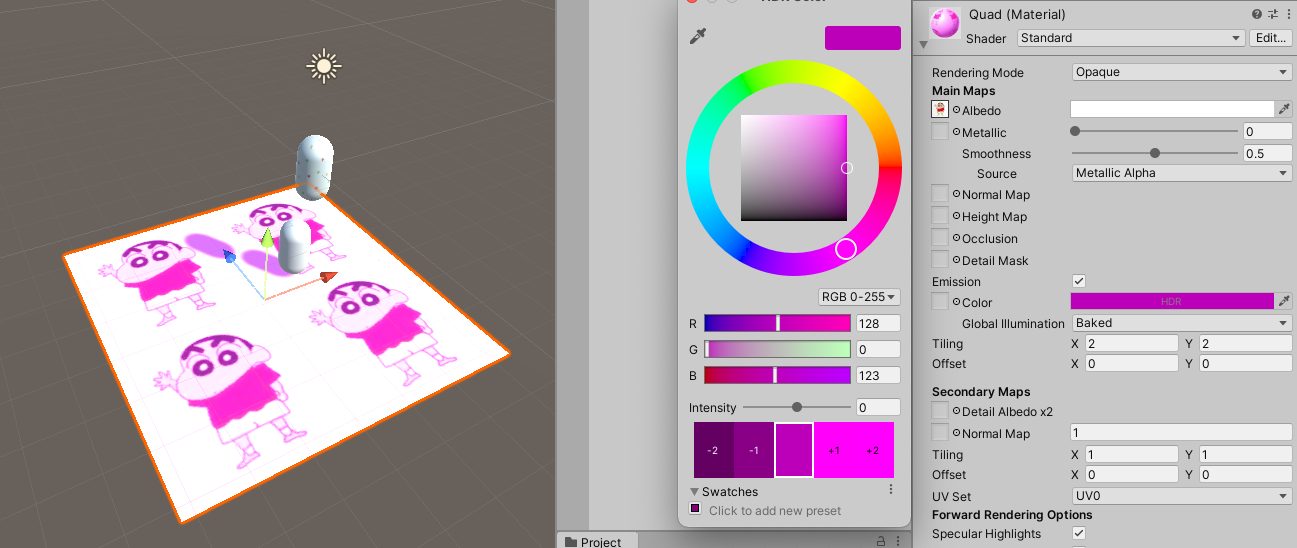Click the R channel color slider
Image resolution: width=1297 pixels, height=548 pixels.
point(777,323)
